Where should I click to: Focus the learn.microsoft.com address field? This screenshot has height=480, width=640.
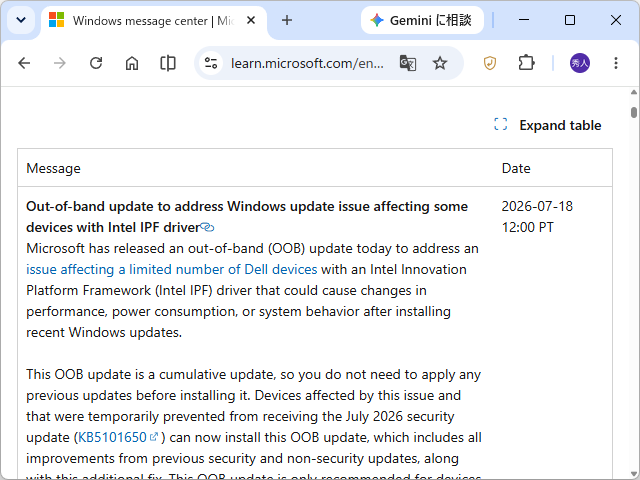pos(307,63)
